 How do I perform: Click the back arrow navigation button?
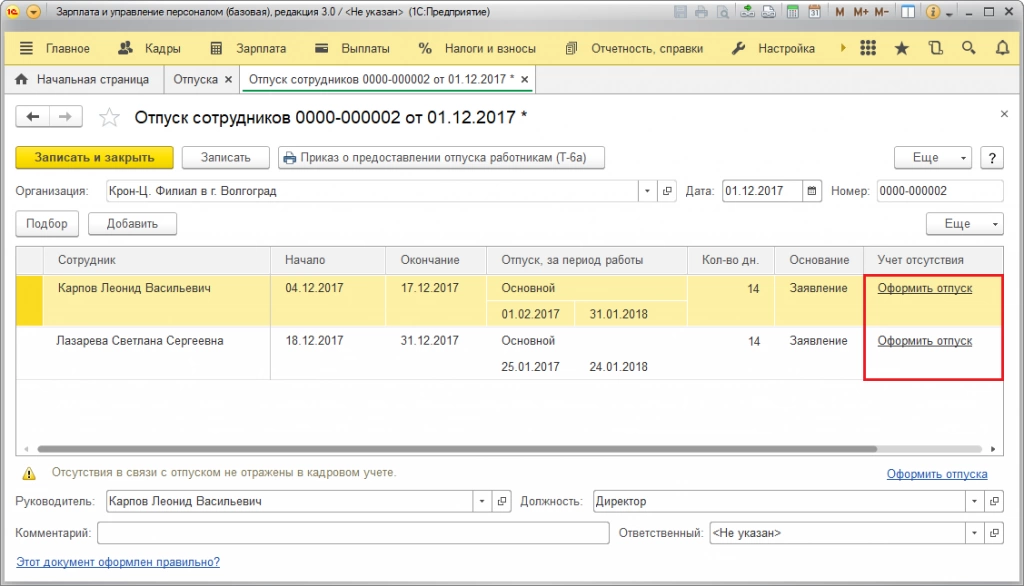(33, 116)
